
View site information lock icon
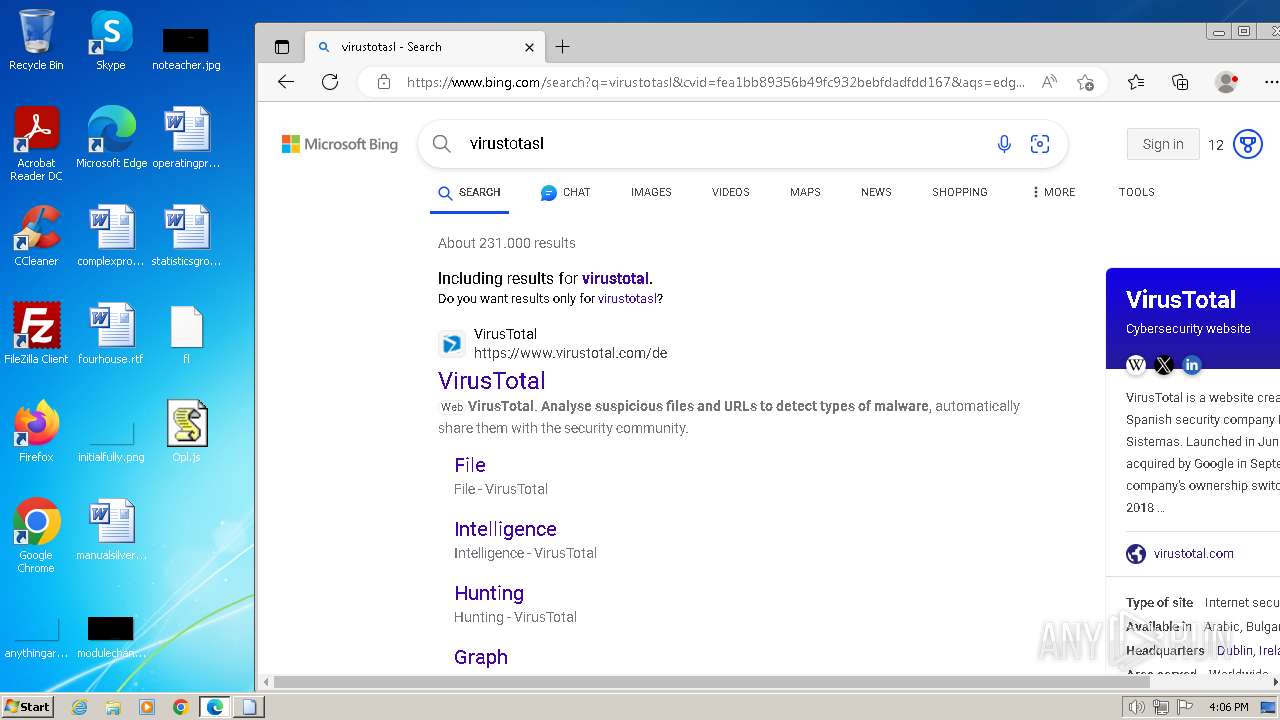click(383, 82)
